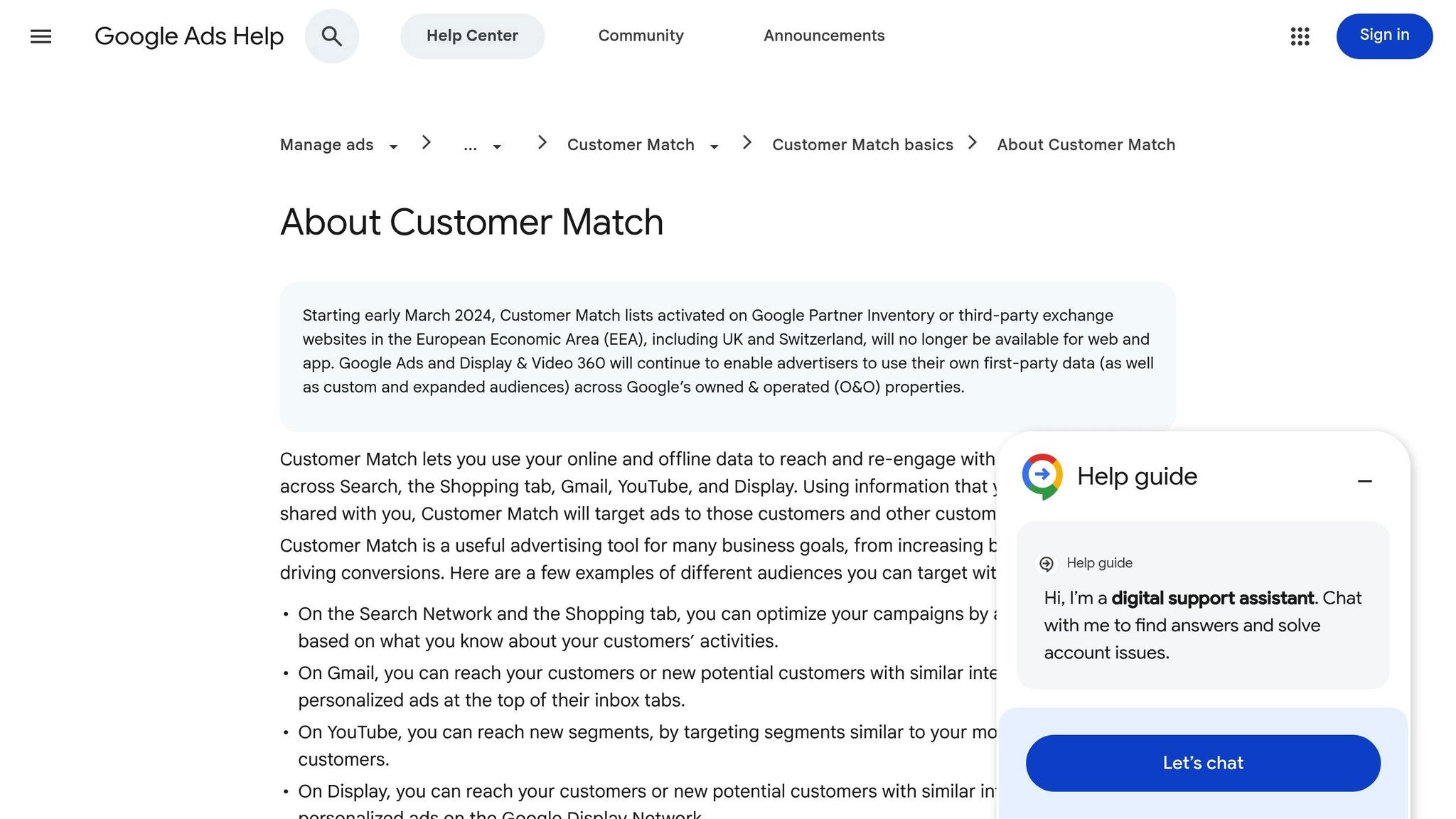
Task: Click the chevron separator after Manage ads
Action: tap(427, 143)
